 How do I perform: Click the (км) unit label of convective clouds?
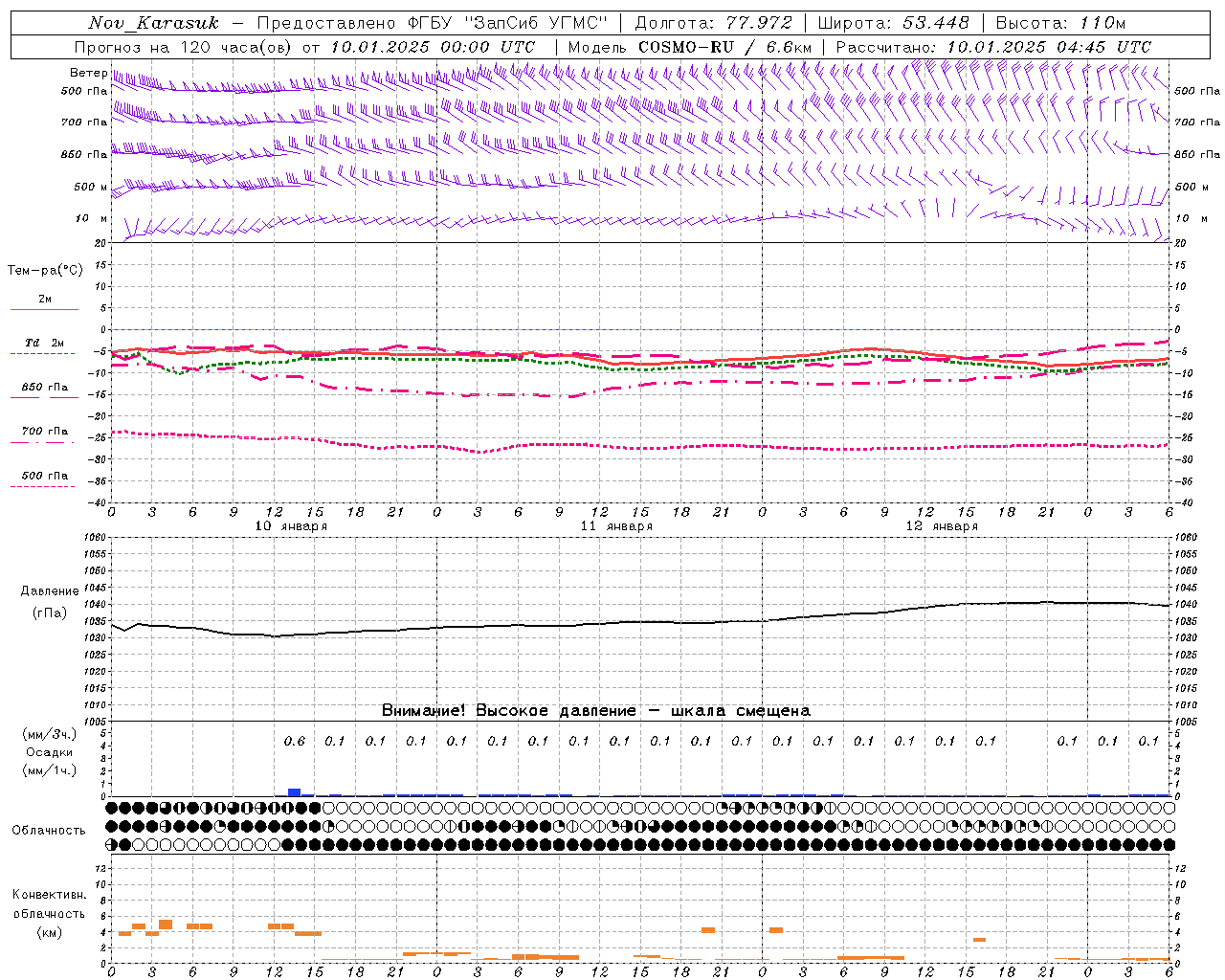[50, 932]
